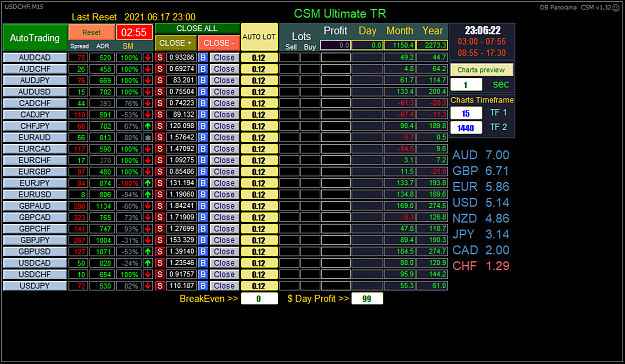This screenshot has height=364, width=625.
Task: Click the green up arrow in USDCAD row
Action: pos(148,263)
